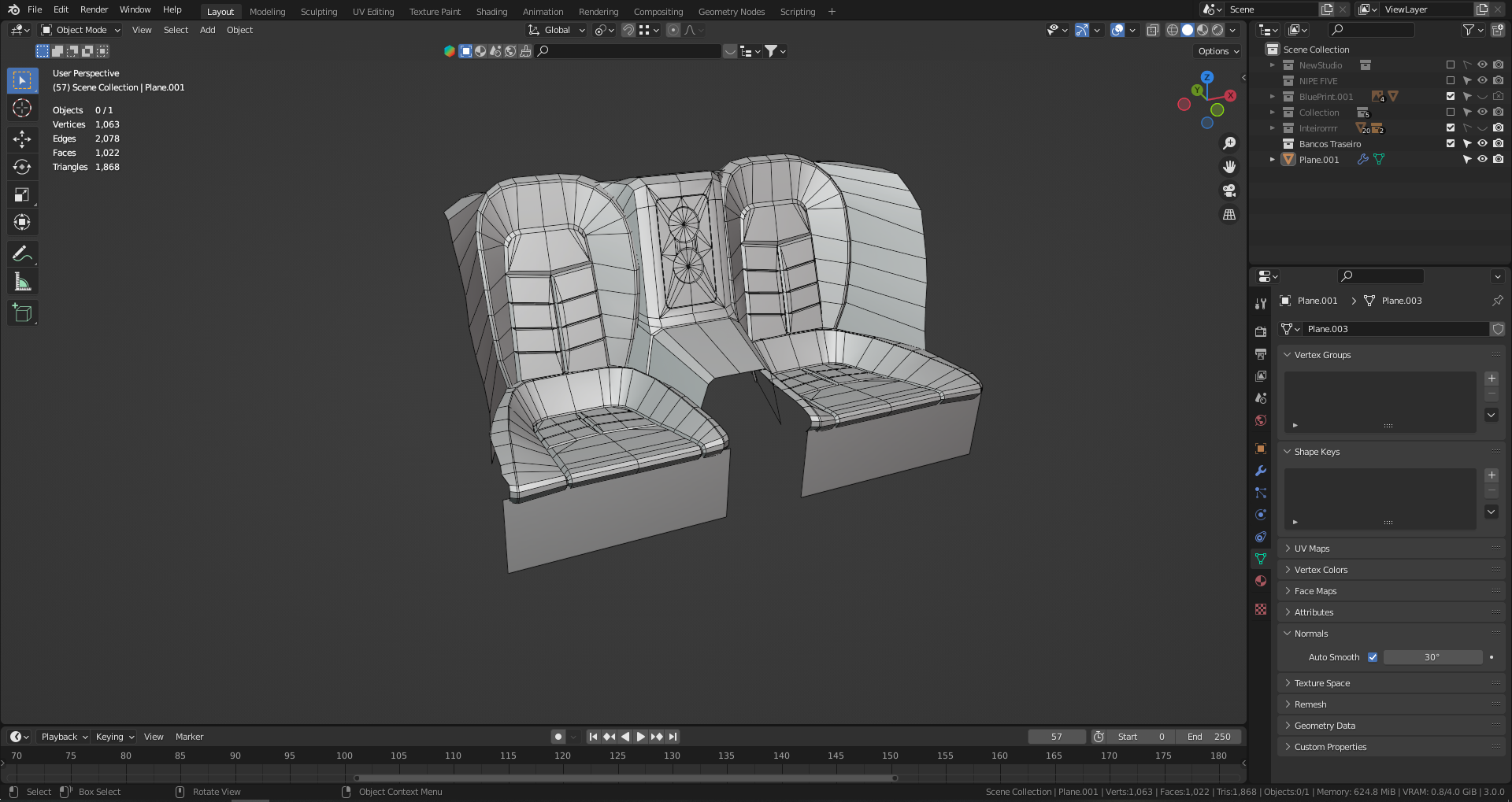Disable the Auto Smooth checkbox
The image size is (1512, 802).
click(x=1373, y=657)
